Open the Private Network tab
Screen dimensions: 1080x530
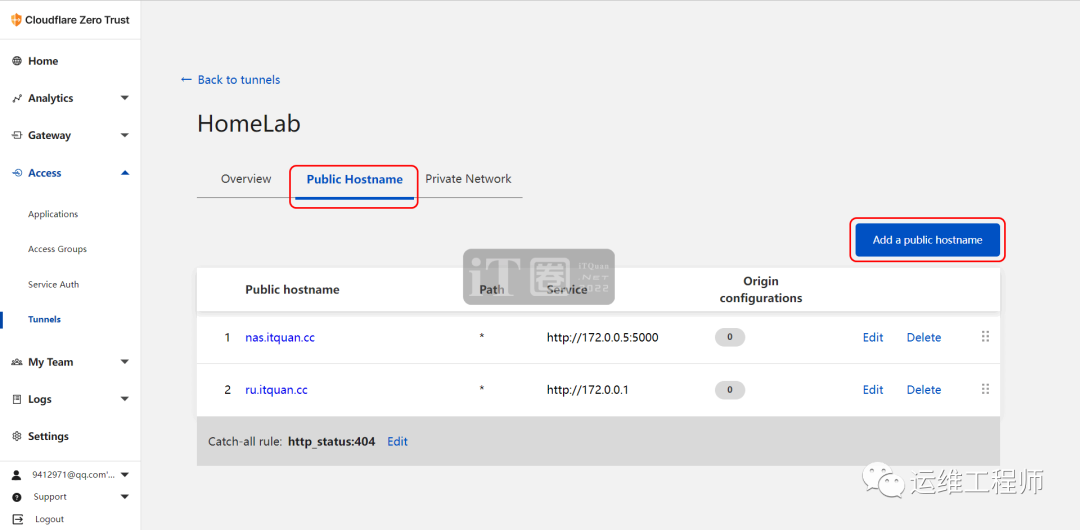click(468, 179)
